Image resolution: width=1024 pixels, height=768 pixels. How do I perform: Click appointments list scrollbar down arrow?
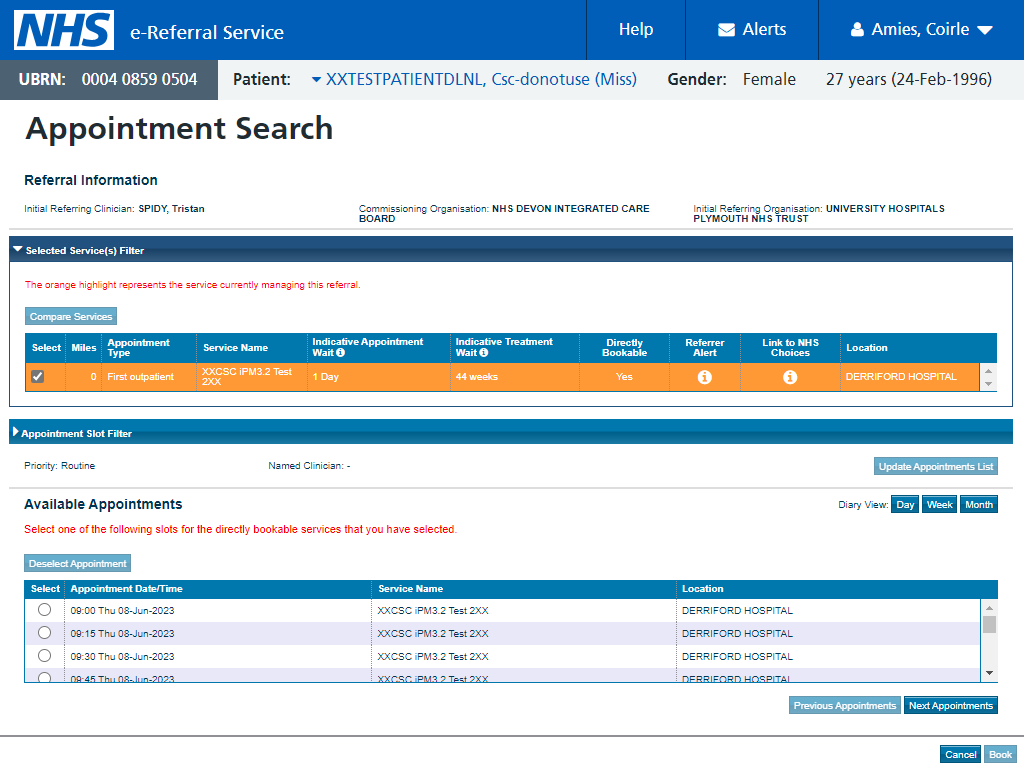[x=989, y=673]
